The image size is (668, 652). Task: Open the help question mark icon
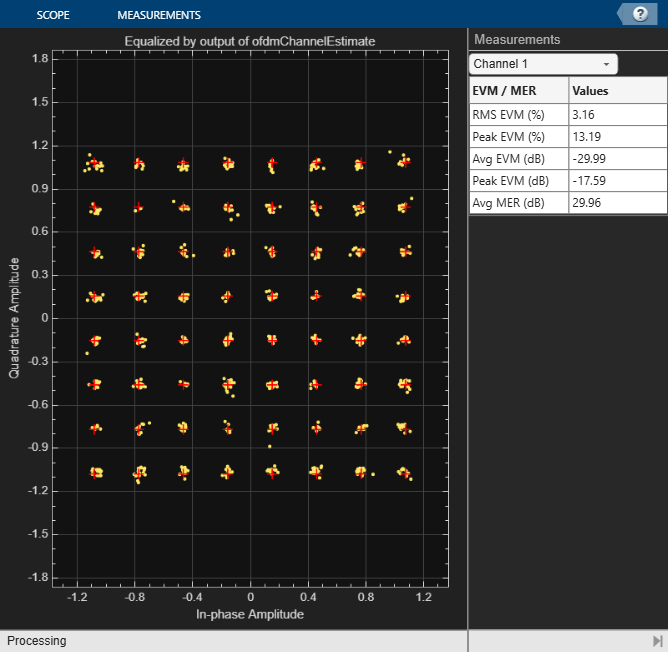[x=639, y=14]
